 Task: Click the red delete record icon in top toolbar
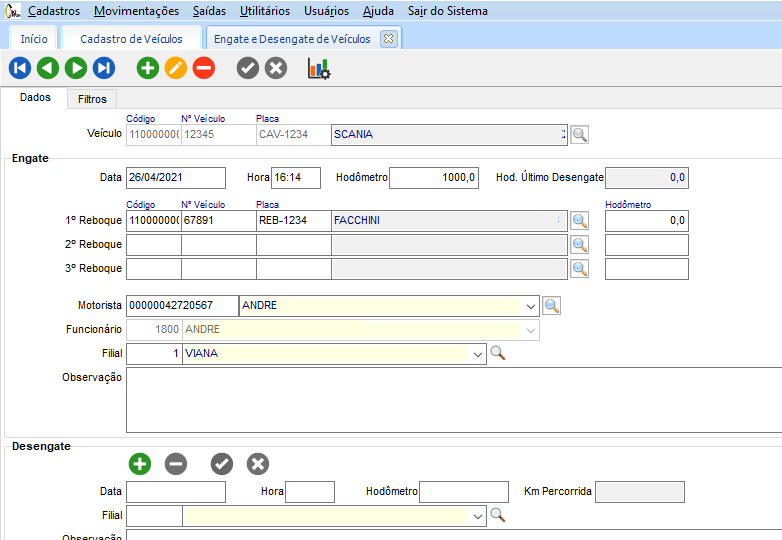pyautogui.click(x=203, y=68)
